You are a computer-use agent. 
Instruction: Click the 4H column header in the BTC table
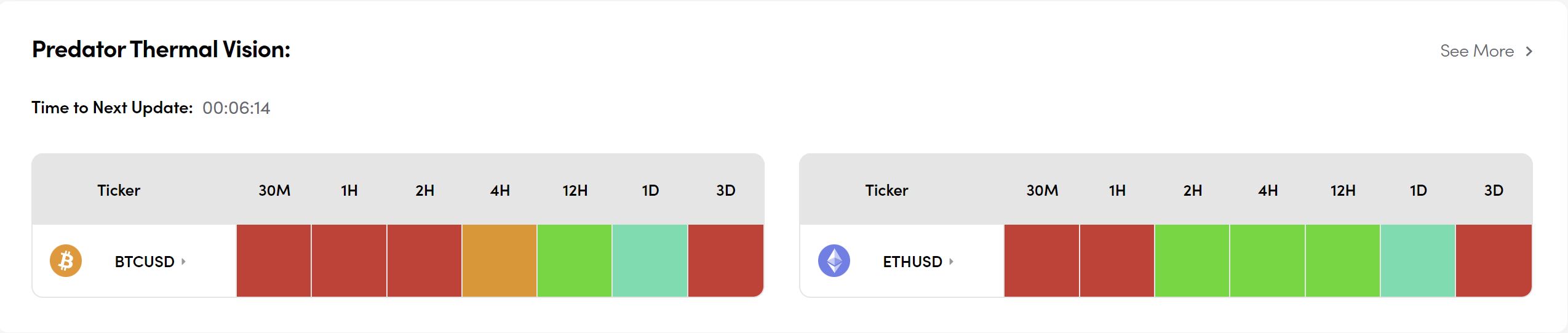tap(499, 190)
